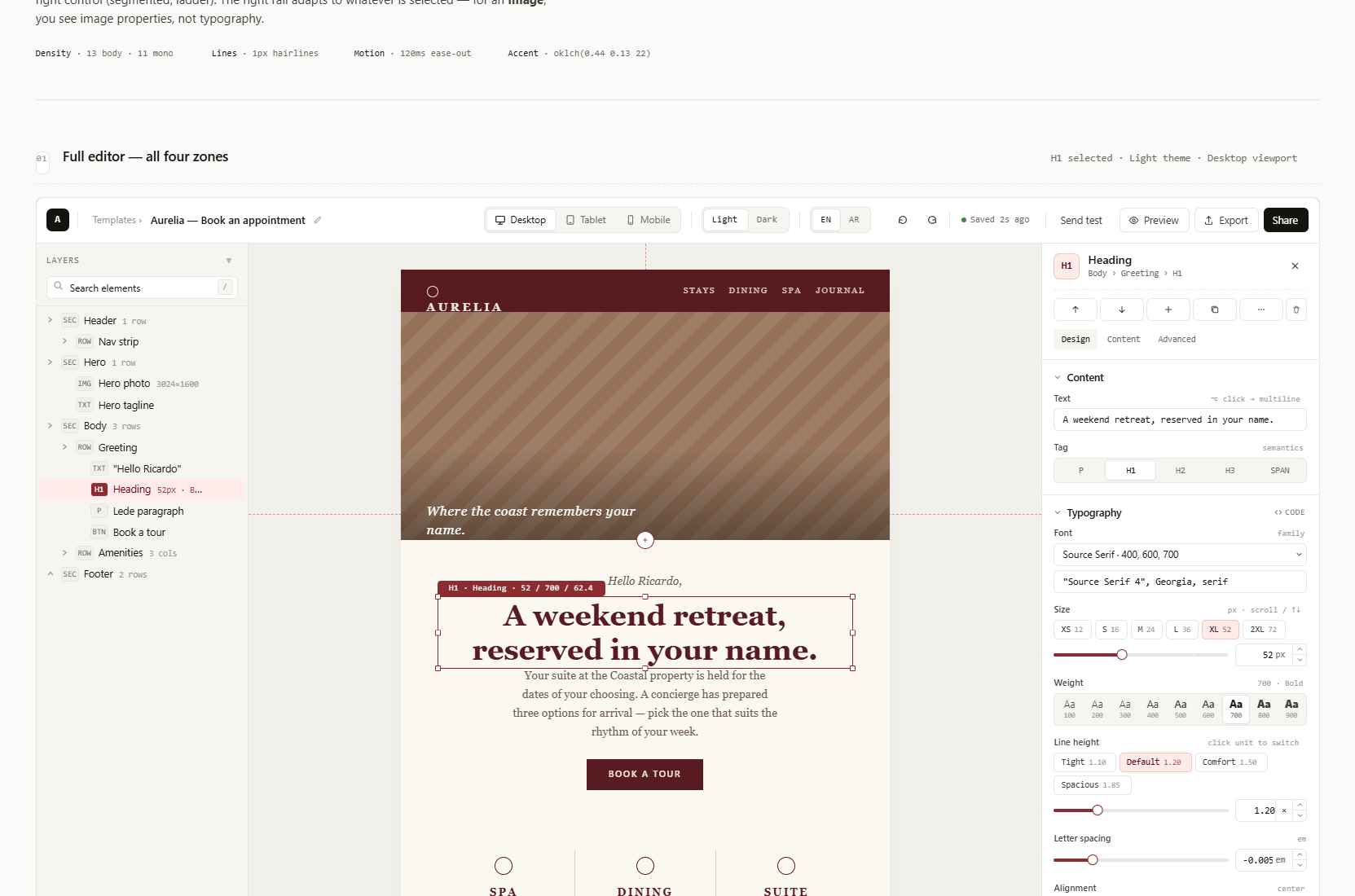Choose the 2XL 72 size preset
Image resolution: width=1355 pixels, height=896 pixels.
pyautogui.click(x=1264, y=630)
